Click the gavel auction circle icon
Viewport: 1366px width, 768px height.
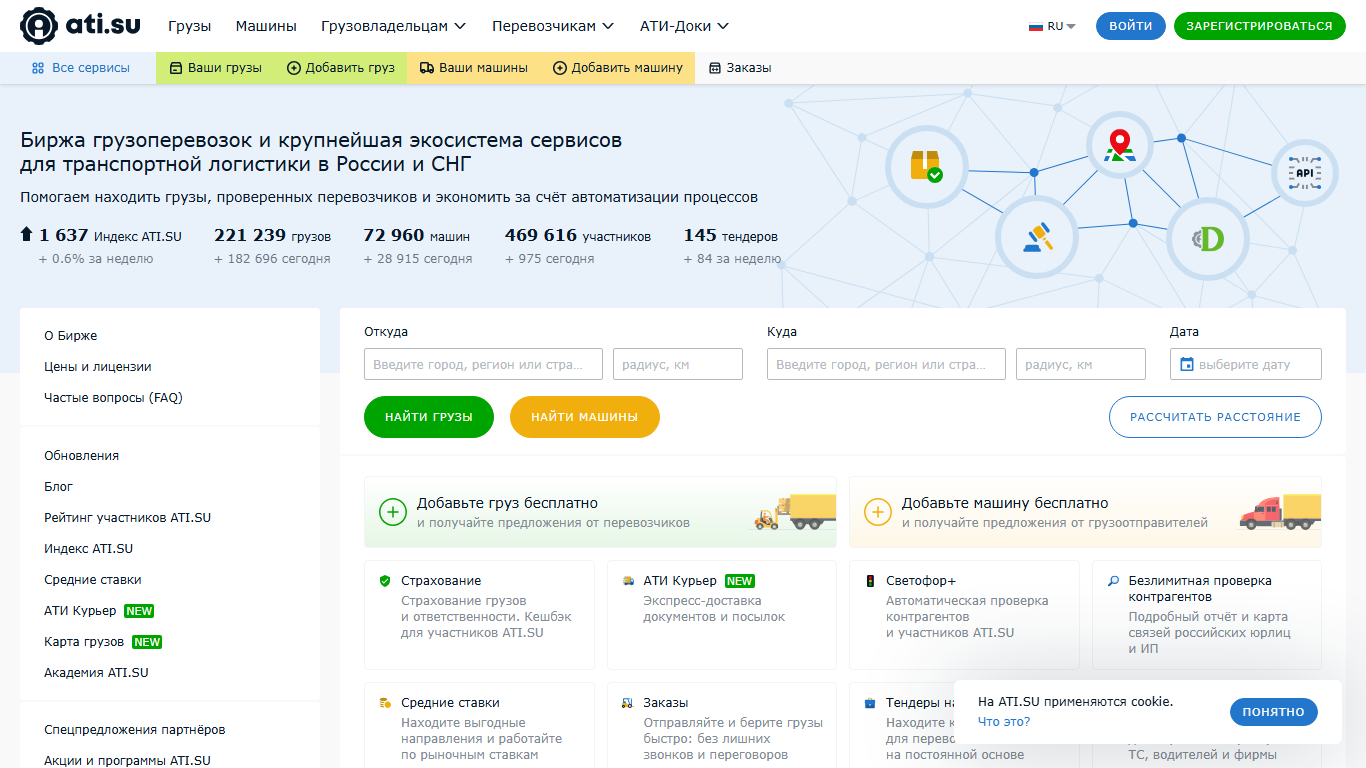(x=1038, y=238)
